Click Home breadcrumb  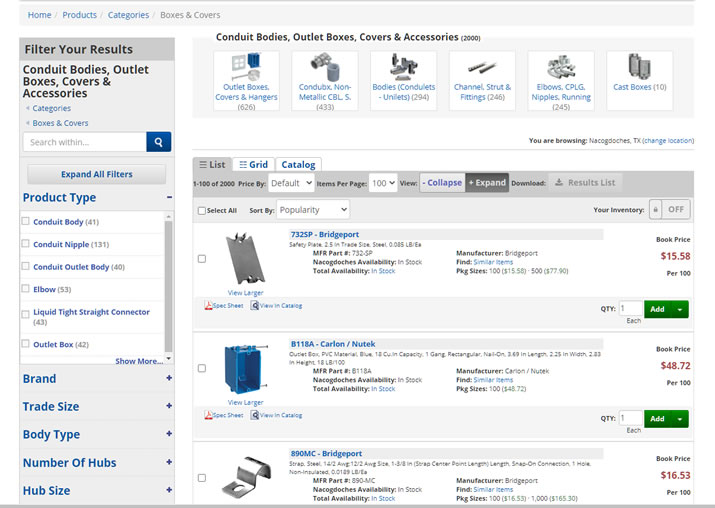tap(40, 15)
